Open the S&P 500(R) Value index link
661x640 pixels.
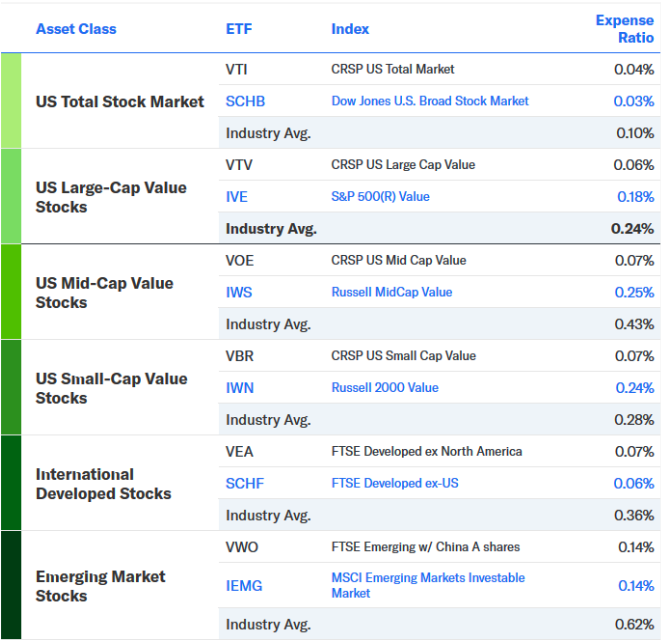pos(380,196)
